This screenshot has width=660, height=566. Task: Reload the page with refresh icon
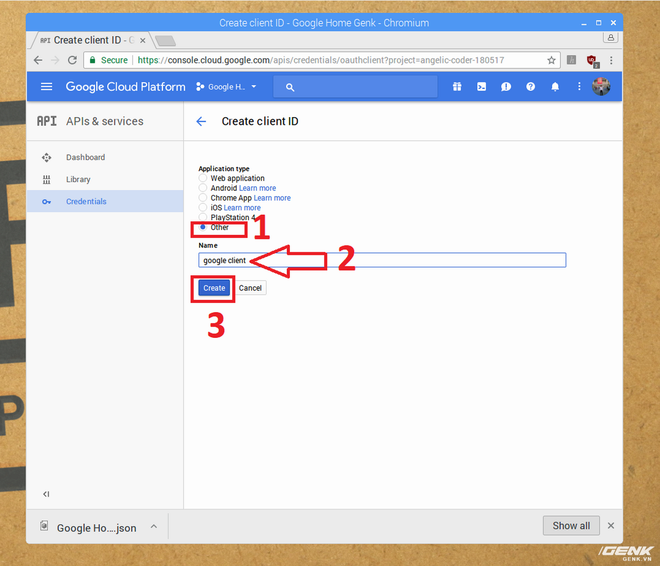(72, 60)
